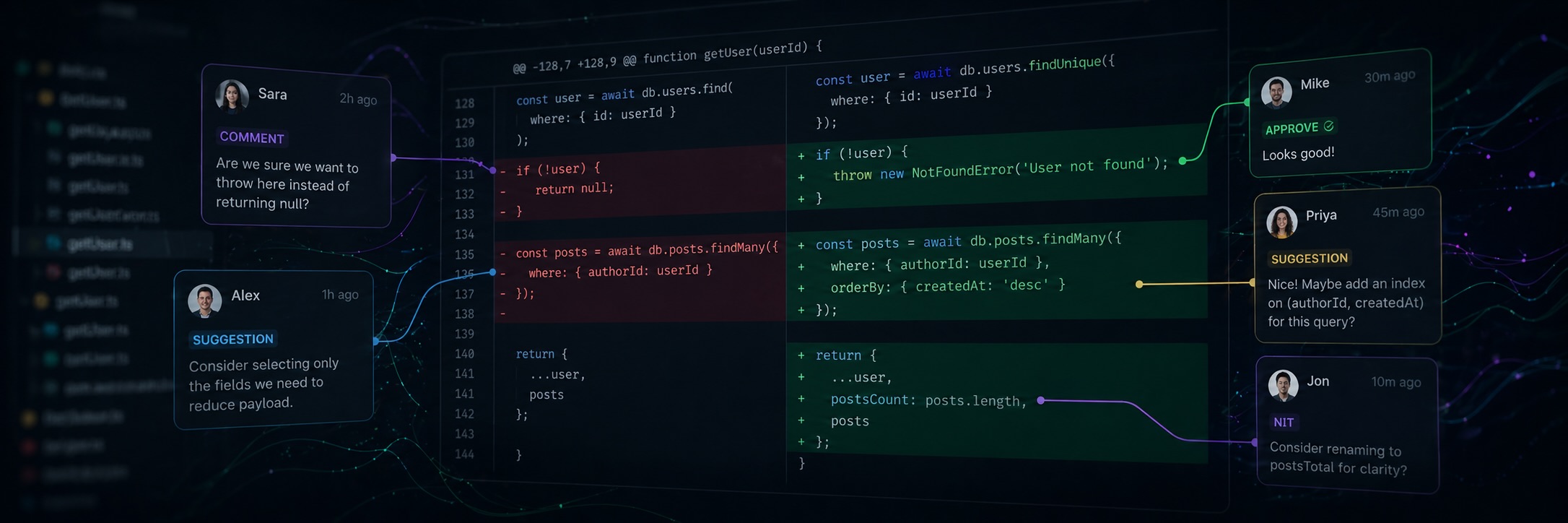Click Priya's avatar picture
Image resolution: width=1568 pixels, height=523 pixels.
(1282, 222)
